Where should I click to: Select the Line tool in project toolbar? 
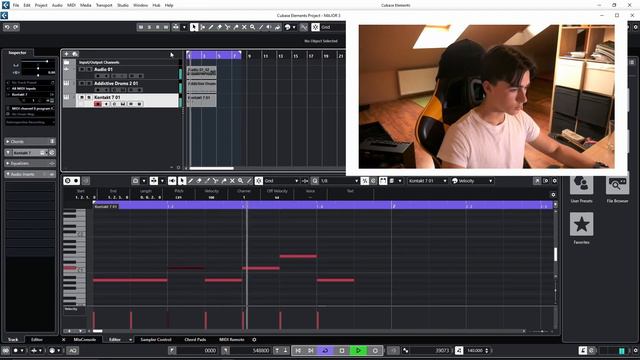click(x=261, y=27)
